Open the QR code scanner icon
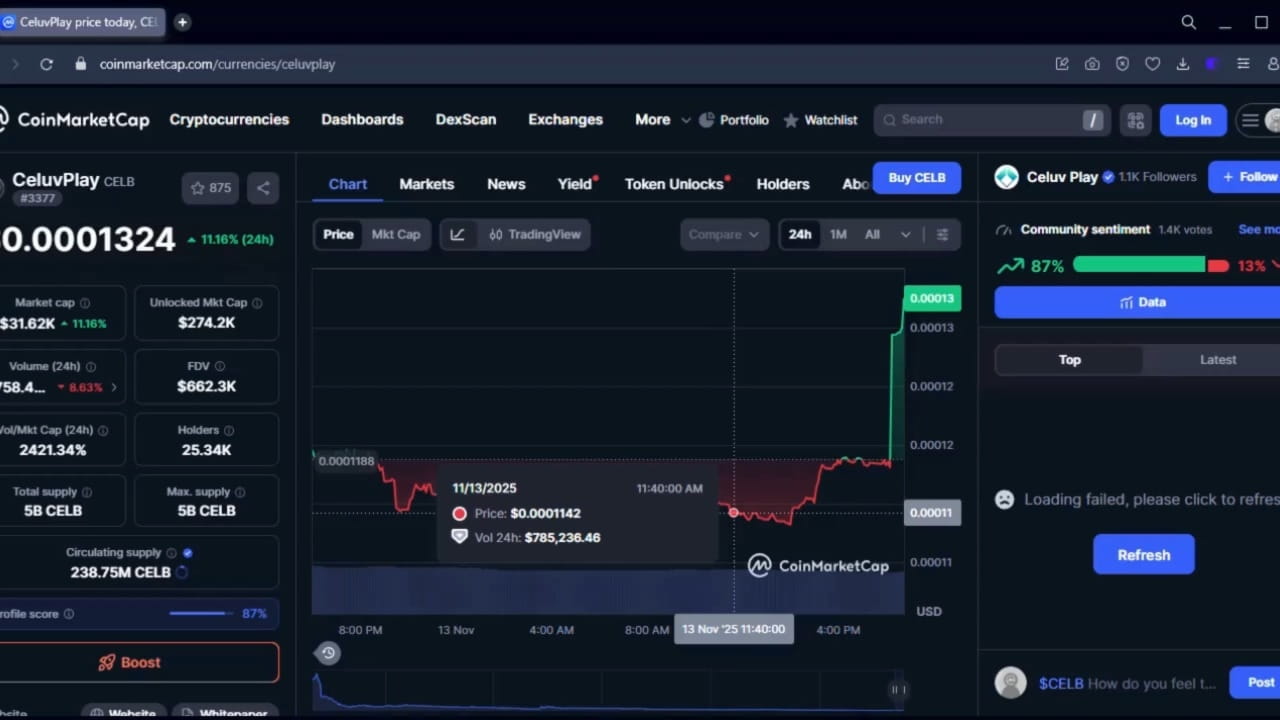The height and width of the screenshot is (720, 1280). click(x=1135, y=119)
